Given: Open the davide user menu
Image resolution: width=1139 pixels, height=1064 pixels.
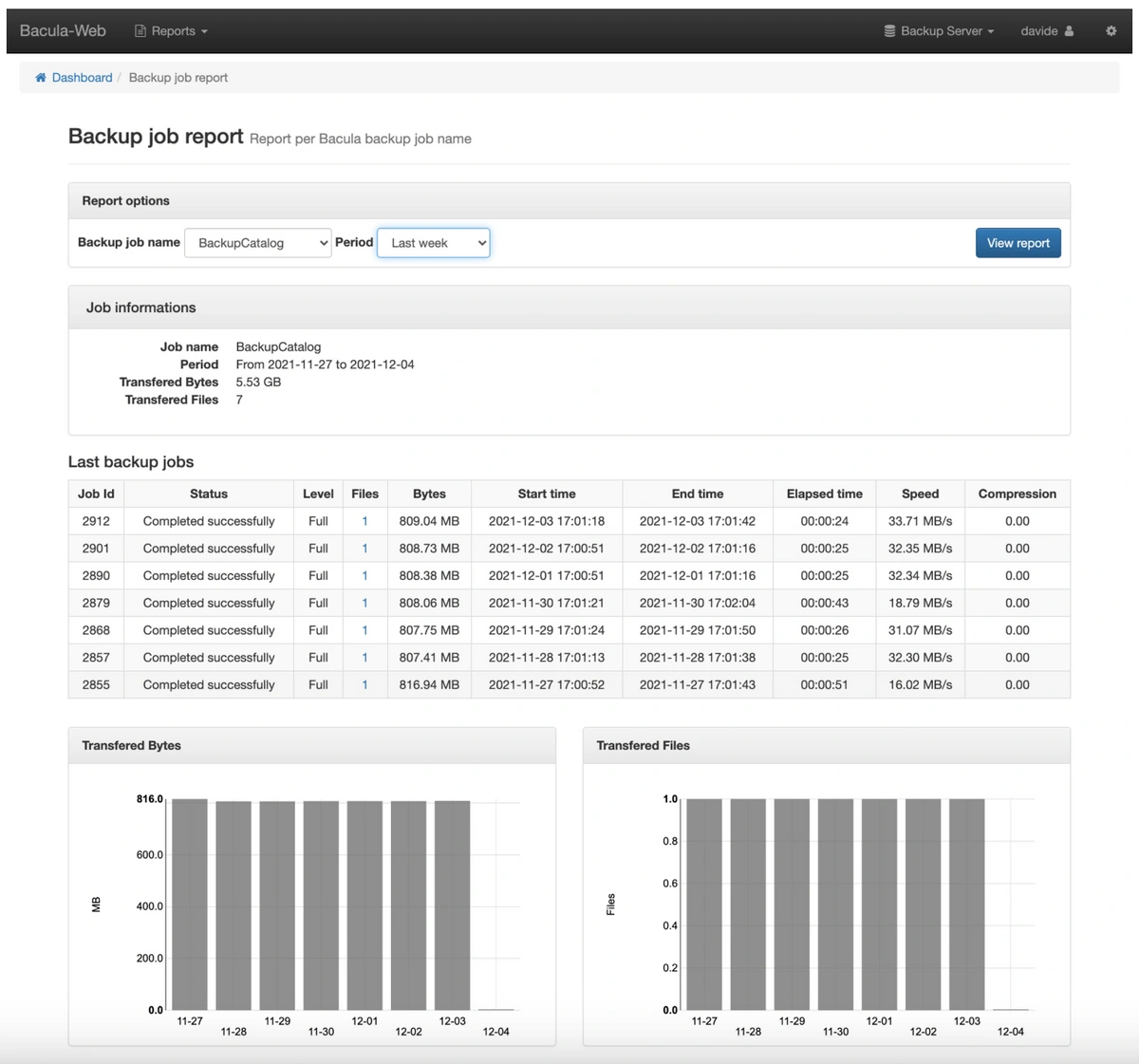Looking at the screenshot, I should point(1047,31).
